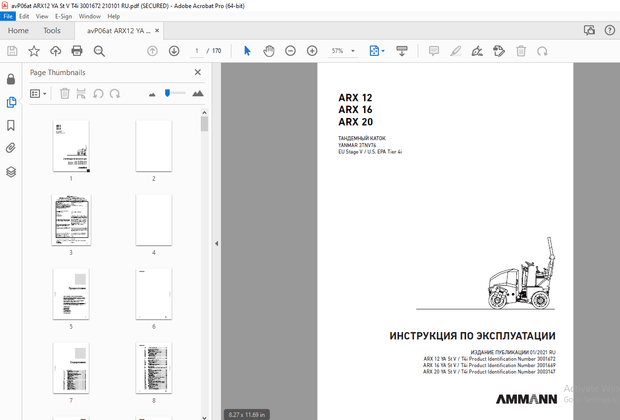Add a sticky note comment

click(x=434, y=51)
